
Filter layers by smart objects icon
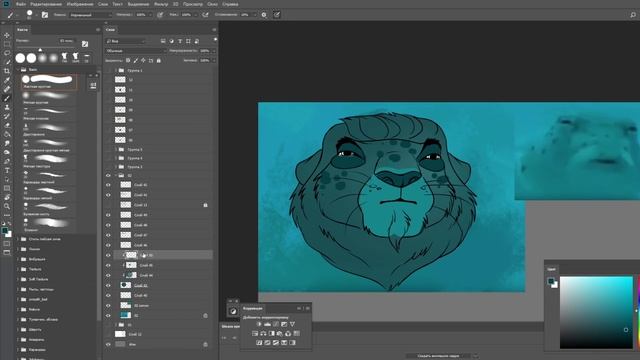click(197, 41)
